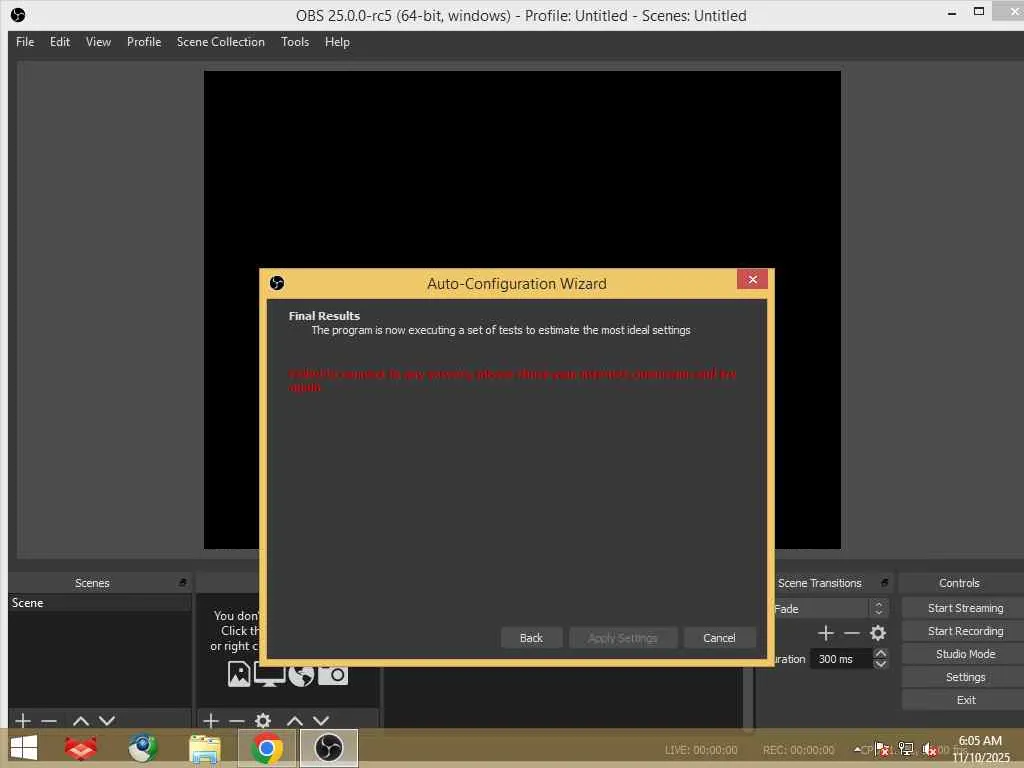1024x768 pixels.
Task: Open the Help menu
Action: click(x=337, y=42)
